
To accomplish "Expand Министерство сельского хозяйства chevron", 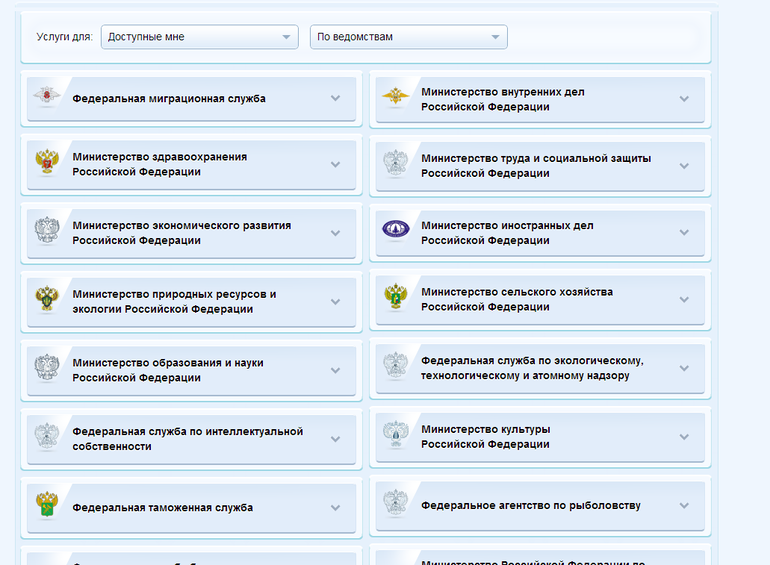I will click(x=684, y=299).
